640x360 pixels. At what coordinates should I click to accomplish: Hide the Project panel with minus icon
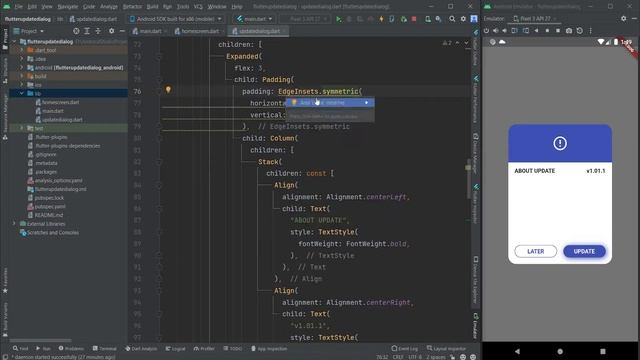[x=122, y=31]
